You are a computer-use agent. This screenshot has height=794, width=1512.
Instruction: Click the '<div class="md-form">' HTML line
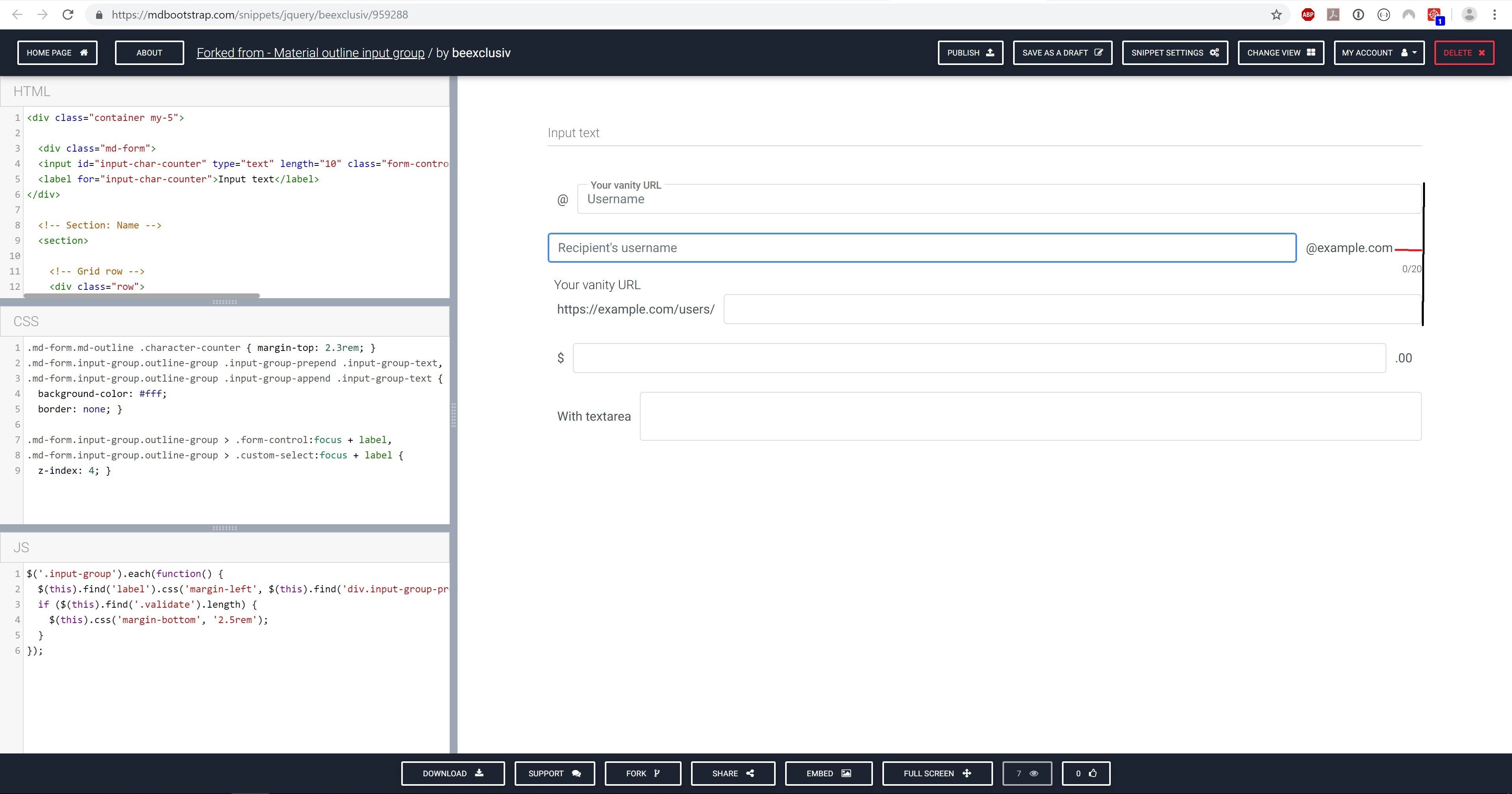97,148
